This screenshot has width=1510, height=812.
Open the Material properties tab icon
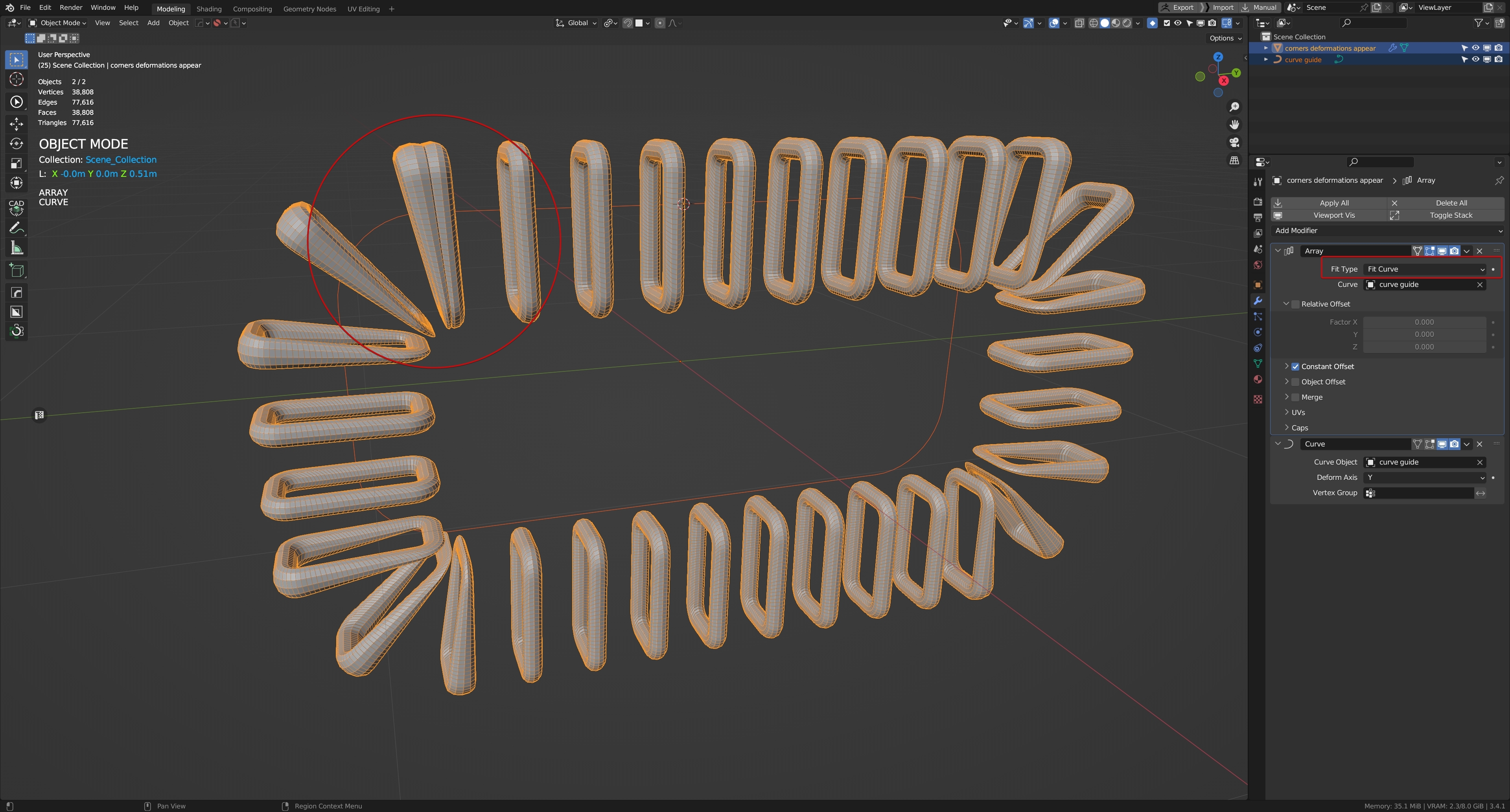click(1258, 380)
